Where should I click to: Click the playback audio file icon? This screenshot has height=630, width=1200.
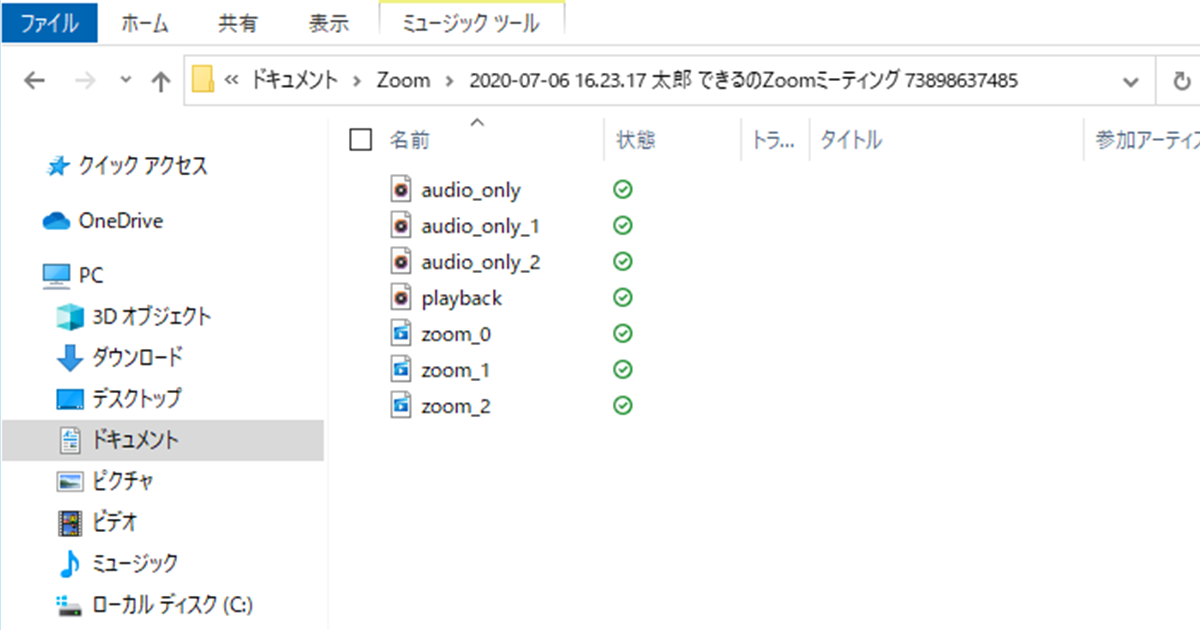point(401,298)
